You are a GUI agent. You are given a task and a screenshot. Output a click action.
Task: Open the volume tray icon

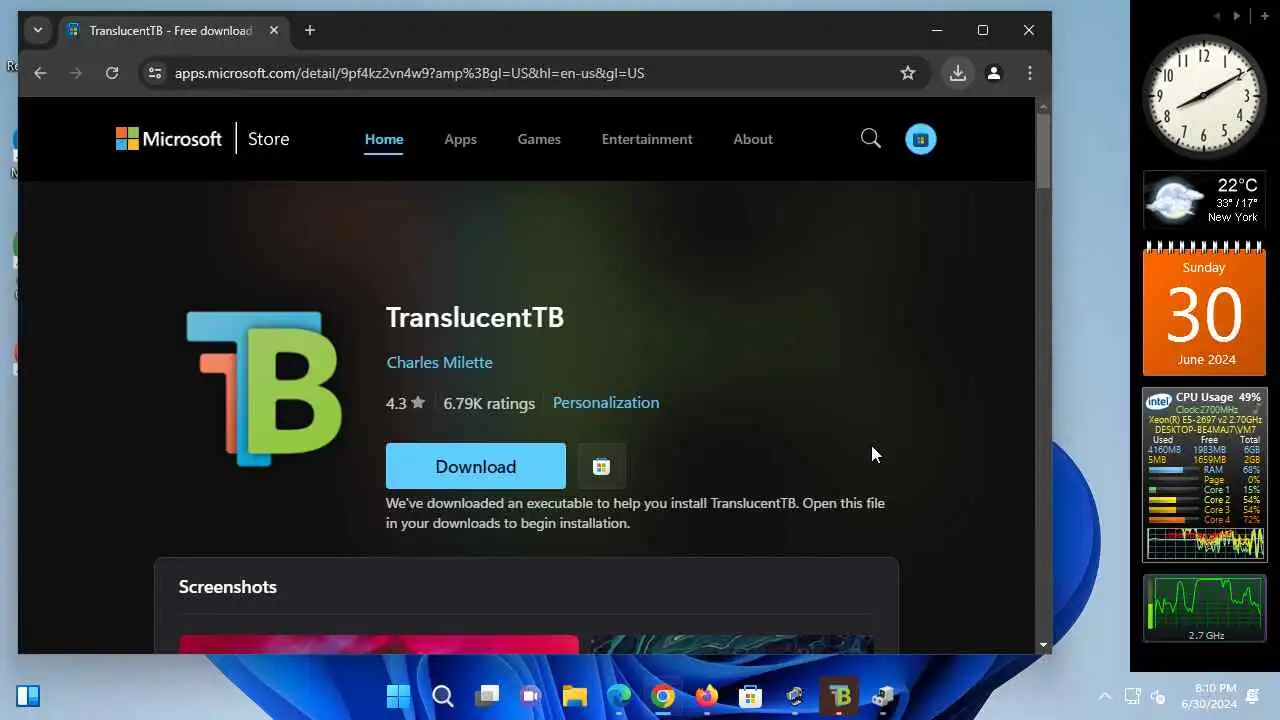tap(1158, 696)
